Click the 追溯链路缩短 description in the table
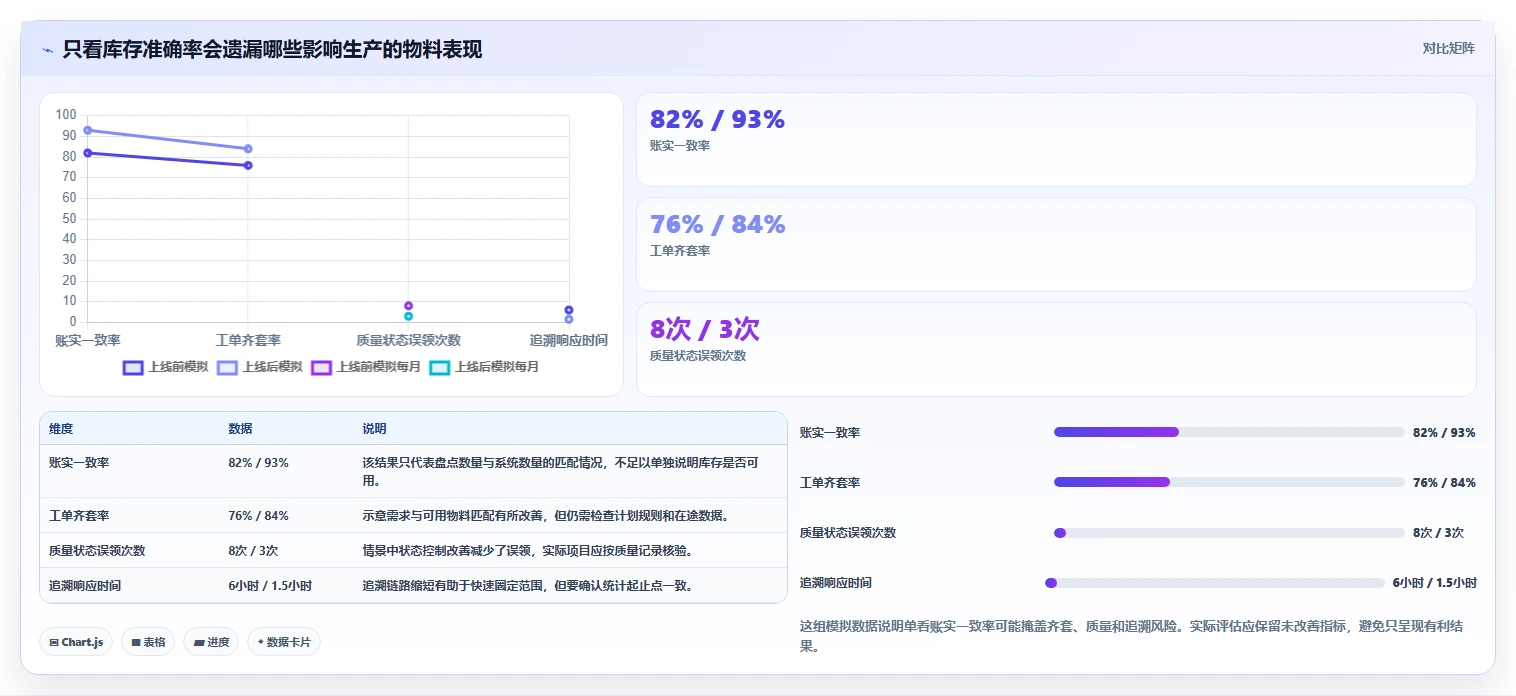This screenshot has height=696, width=1516. click(527, 586)
